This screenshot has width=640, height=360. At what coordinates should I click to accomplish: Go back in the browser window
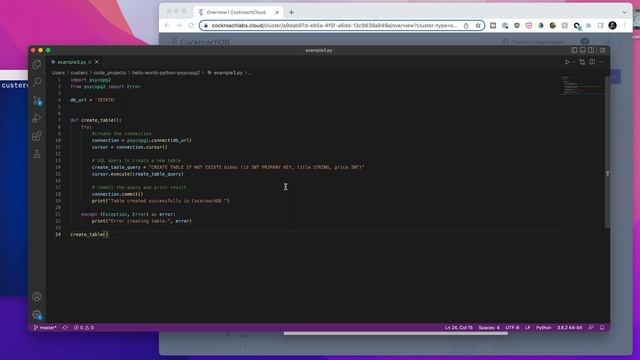click(x=167, y=25)
